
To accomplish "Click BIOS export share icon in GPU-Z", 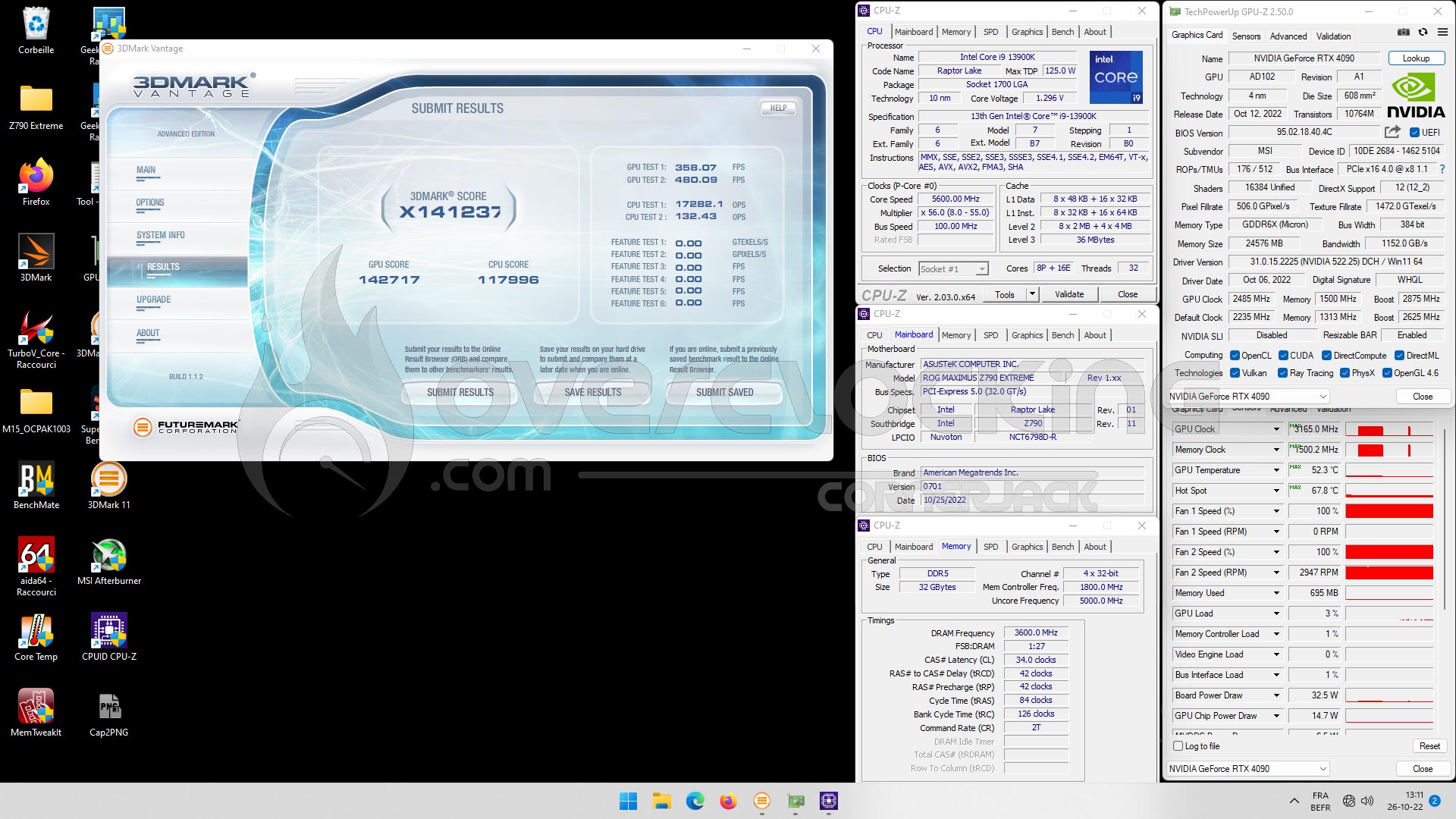I will [1392, 132].
